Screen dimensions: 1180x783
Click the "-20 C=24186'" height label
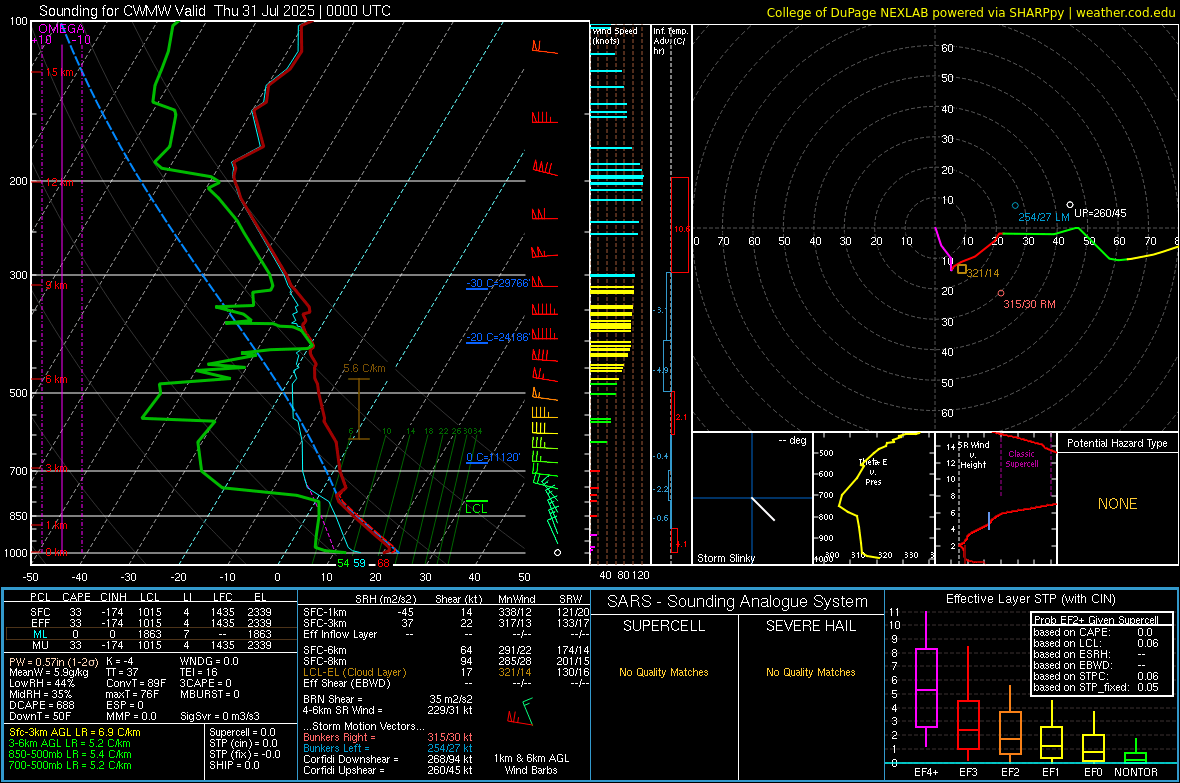pyautogui.click(x=497, y=337)
